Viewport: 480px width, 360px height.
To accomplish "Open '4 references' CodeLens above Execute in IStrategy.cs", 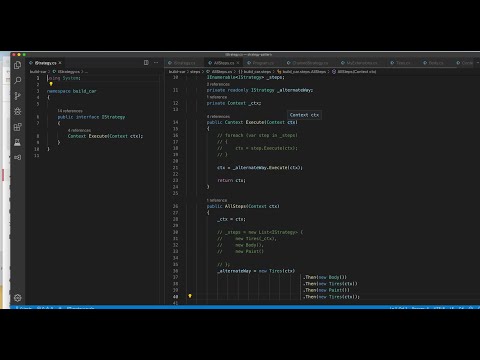I will click(x=79, y=130).
